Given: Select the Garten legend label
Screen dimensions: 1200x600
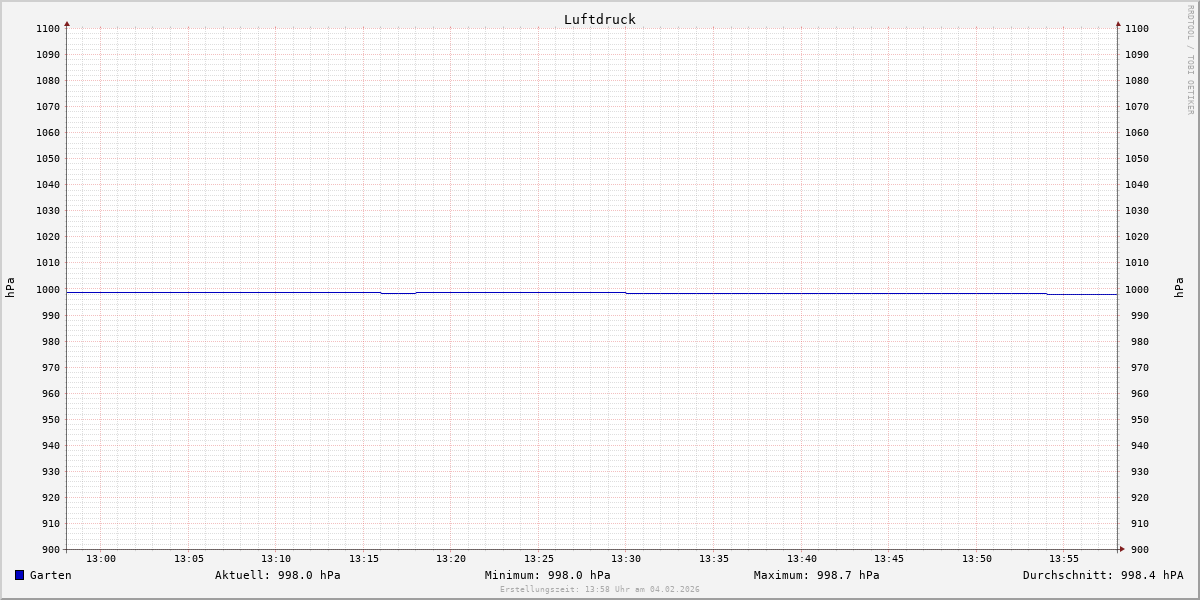Looking at the screenshot, I should pyautogui.click(x=50, y=575).
